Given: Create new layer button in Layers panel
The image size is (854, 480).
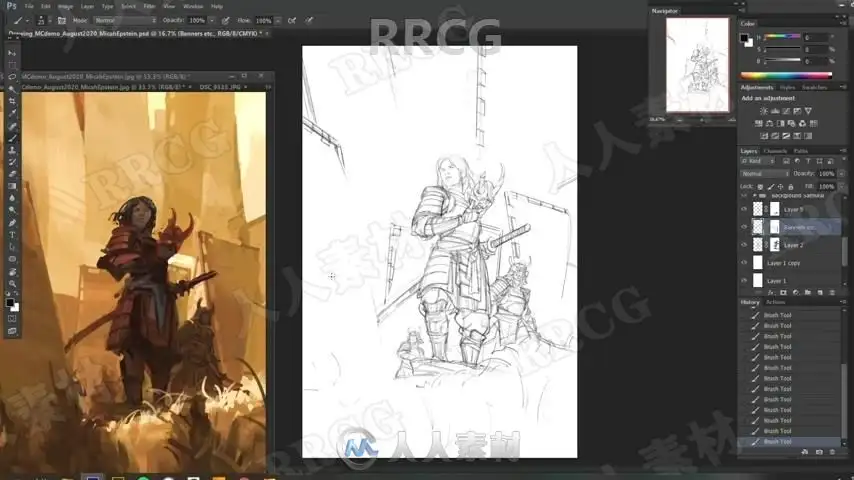Looking at the screenshot, I should tap(820, 293).
